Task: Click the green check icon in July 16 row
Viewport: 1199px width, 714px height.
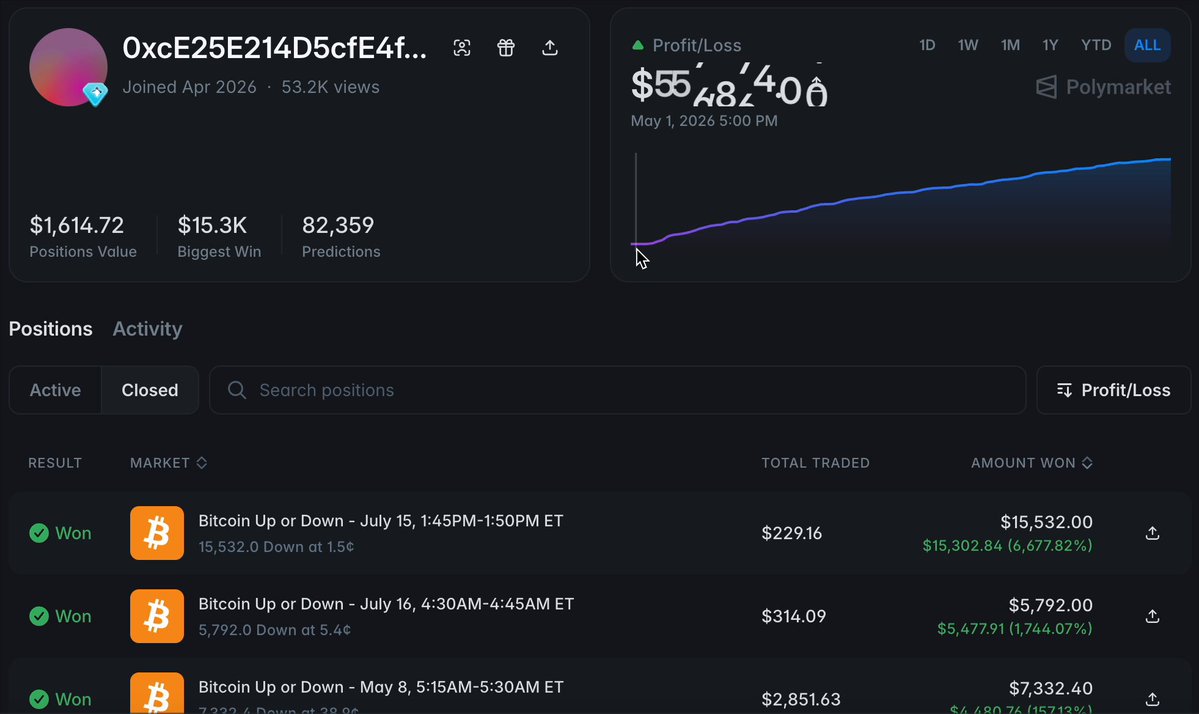Action: coord(39,616)
